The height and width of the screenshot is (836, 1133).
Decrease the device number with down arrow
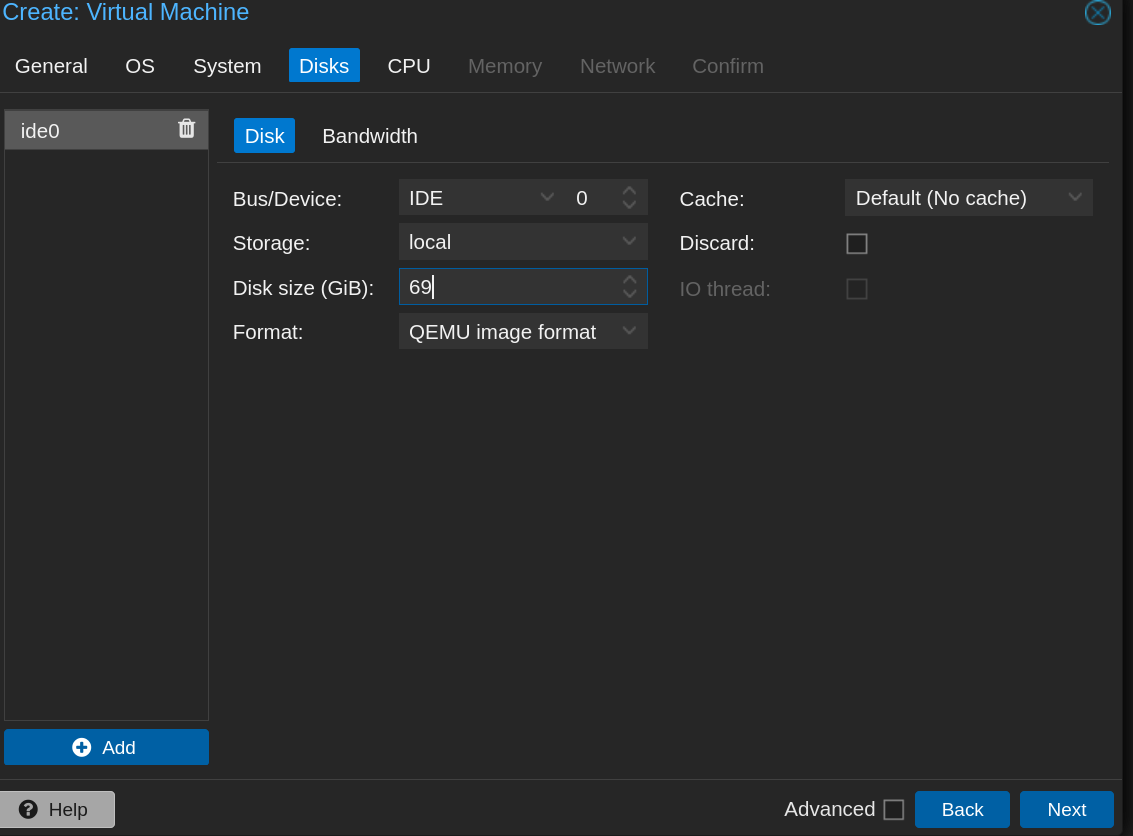click(x=629, y=205)
